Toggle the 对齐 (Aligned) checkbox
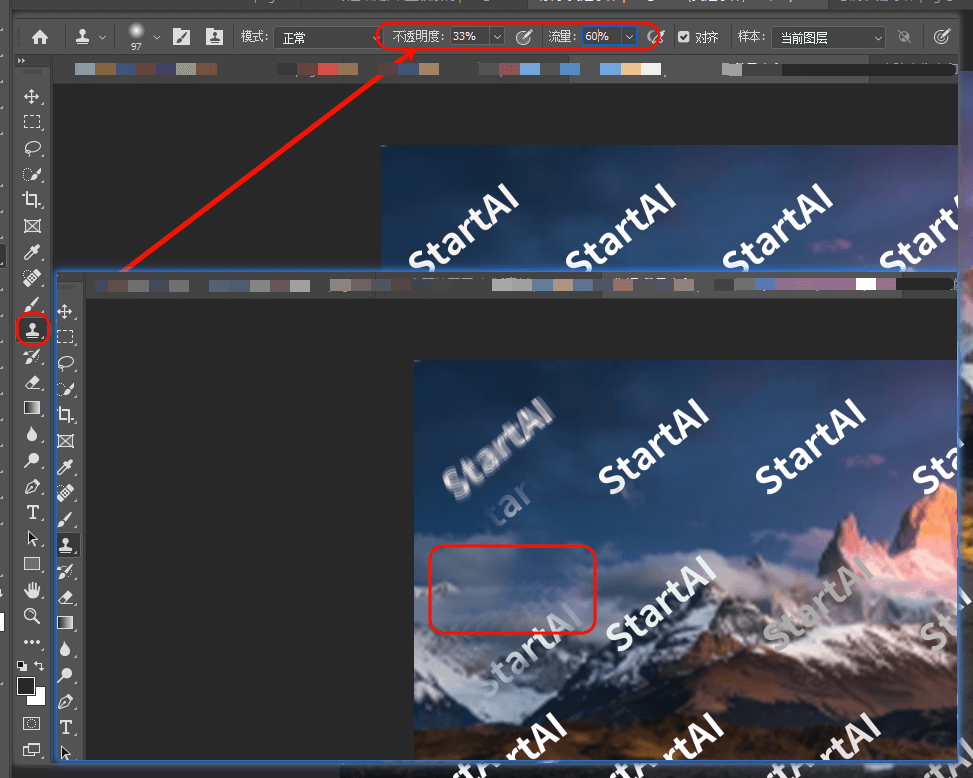The image size is (973, 778). (x=684, y=37)
